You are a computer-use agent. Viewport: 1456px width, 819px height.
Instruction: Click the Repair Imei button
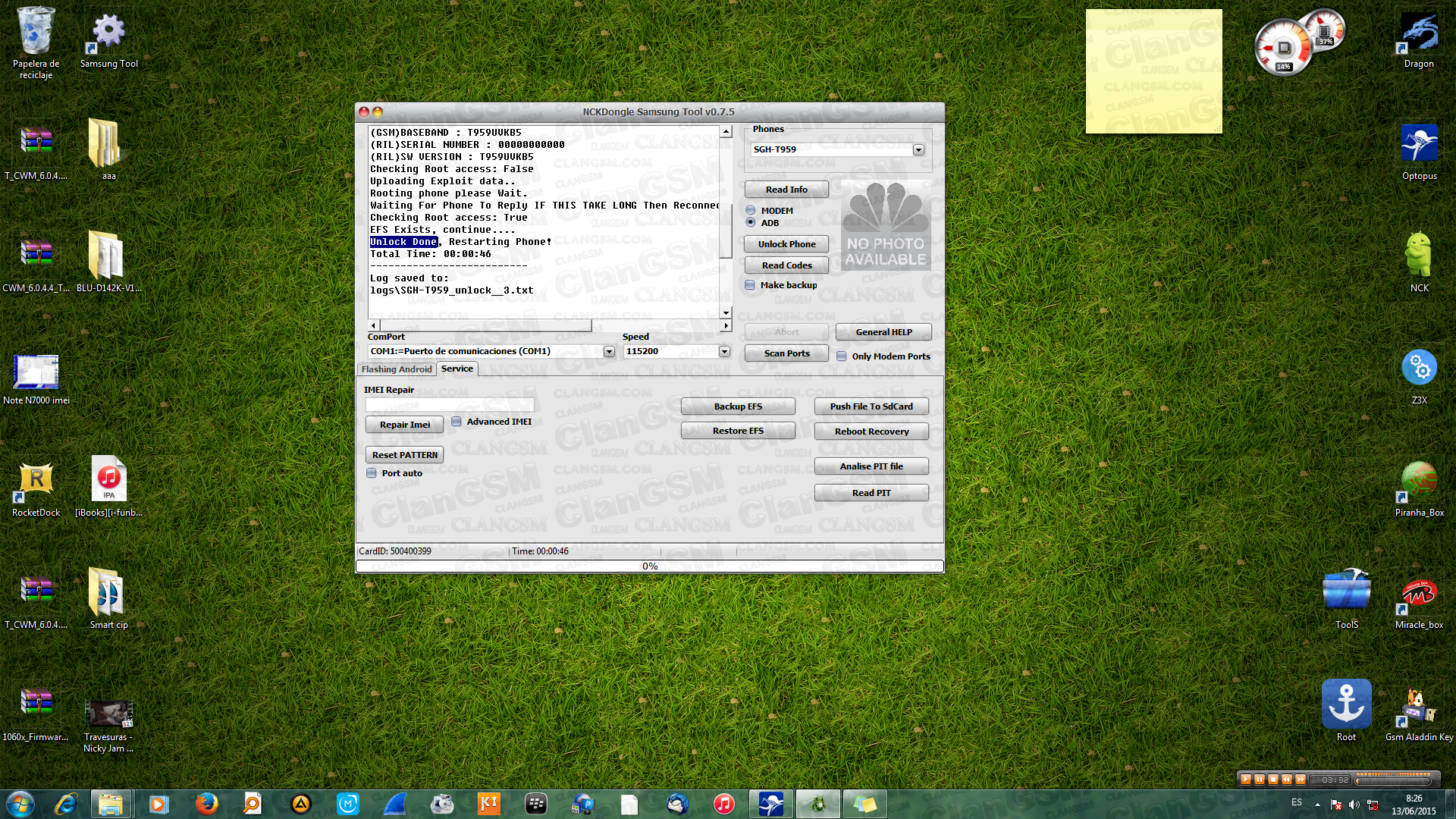tap(404, 425)
